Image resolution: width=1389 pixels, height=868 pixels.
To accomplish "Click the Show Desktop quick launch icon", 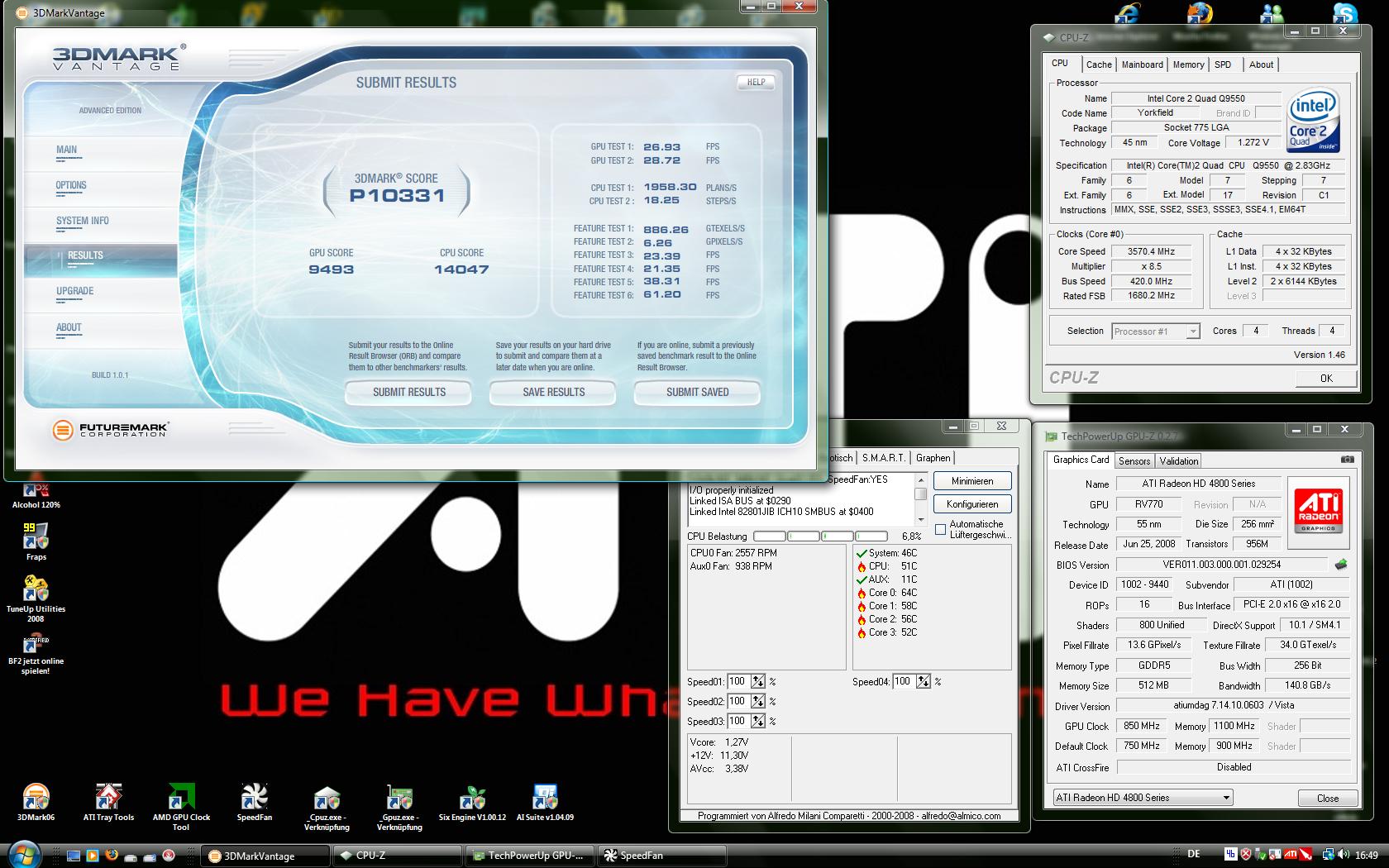I will (x=74, y=856).
